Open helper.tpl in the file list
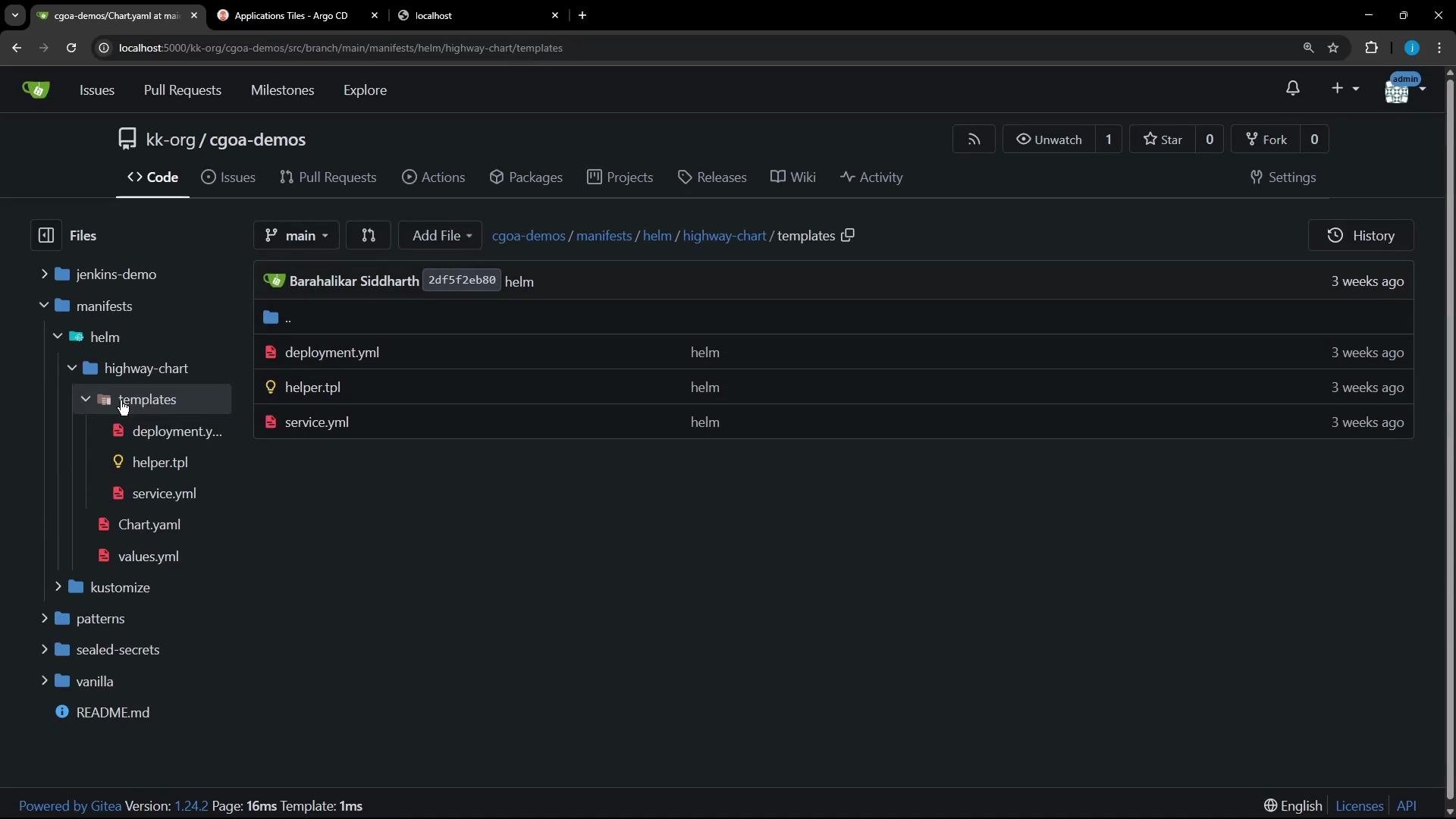Image resolution: width=1456 pixels, height=819 pixels. click(312, 388)
